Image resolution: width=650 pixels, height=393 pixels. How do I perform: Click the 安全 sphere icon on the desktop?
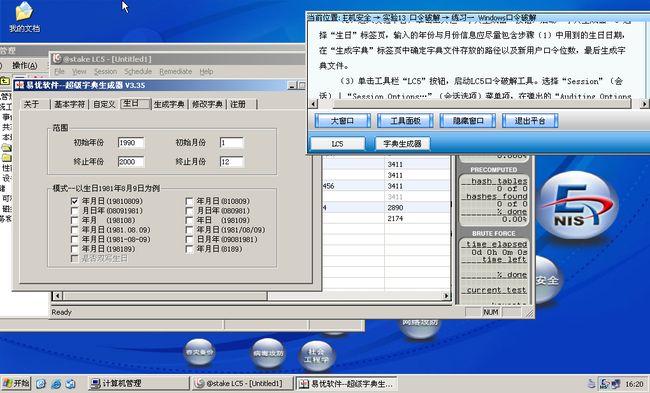tap(548, 280)
